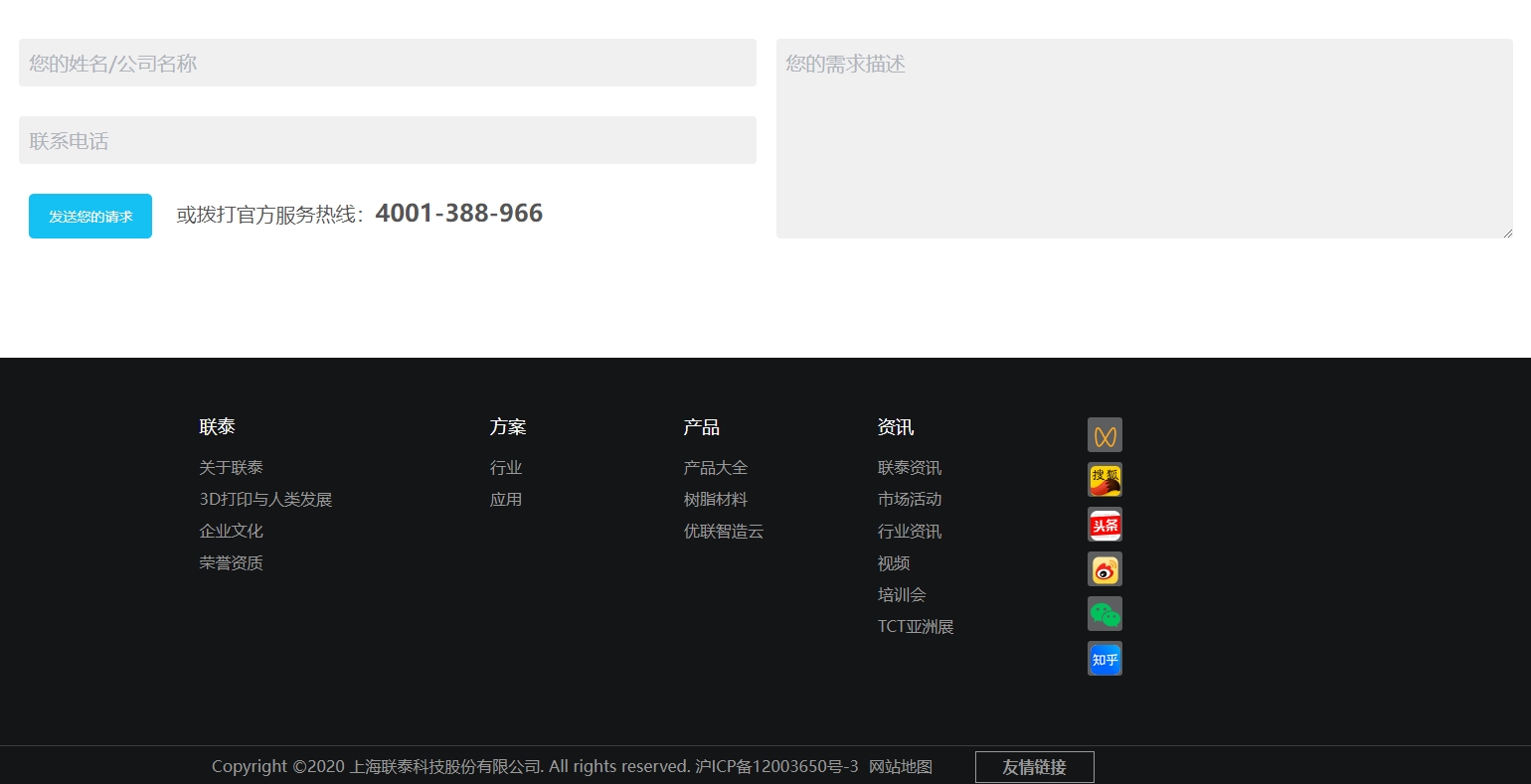Open the 优联智造云 link
The height and width of the screenshot is (784, 1531).
[724, 531]
